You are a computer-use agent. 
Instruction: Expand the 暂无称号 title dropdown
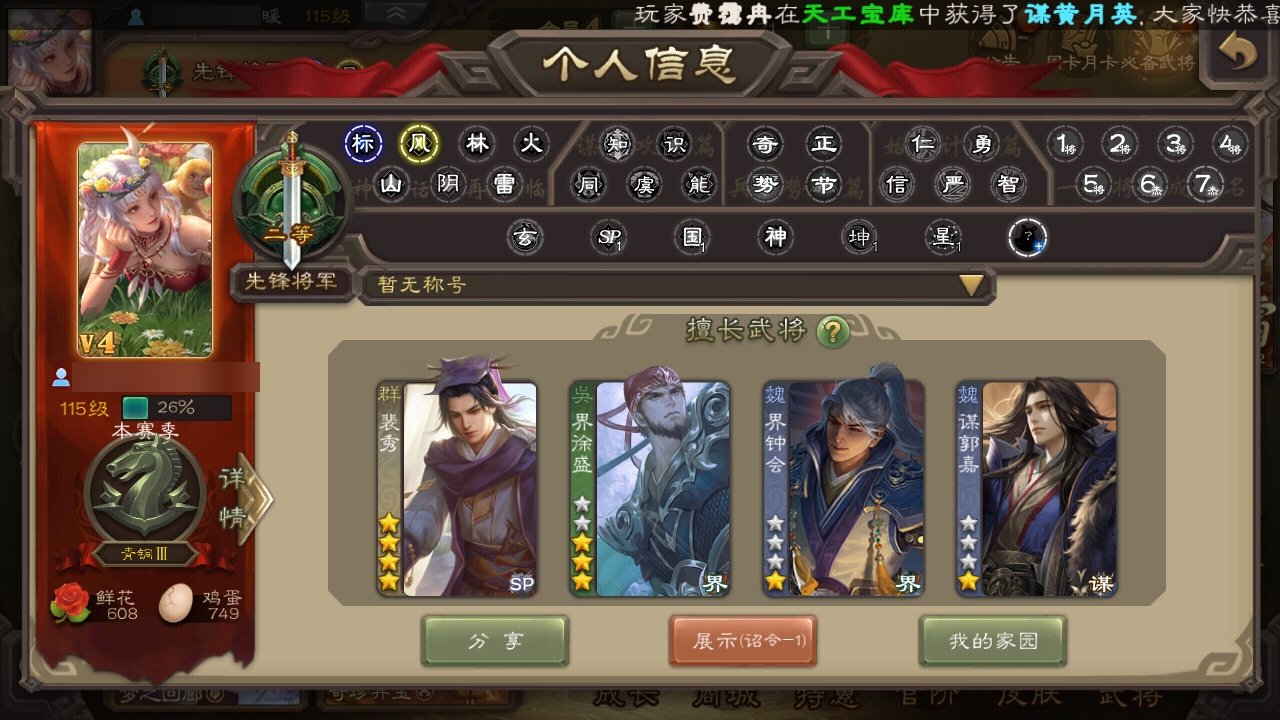coord(676,285)
